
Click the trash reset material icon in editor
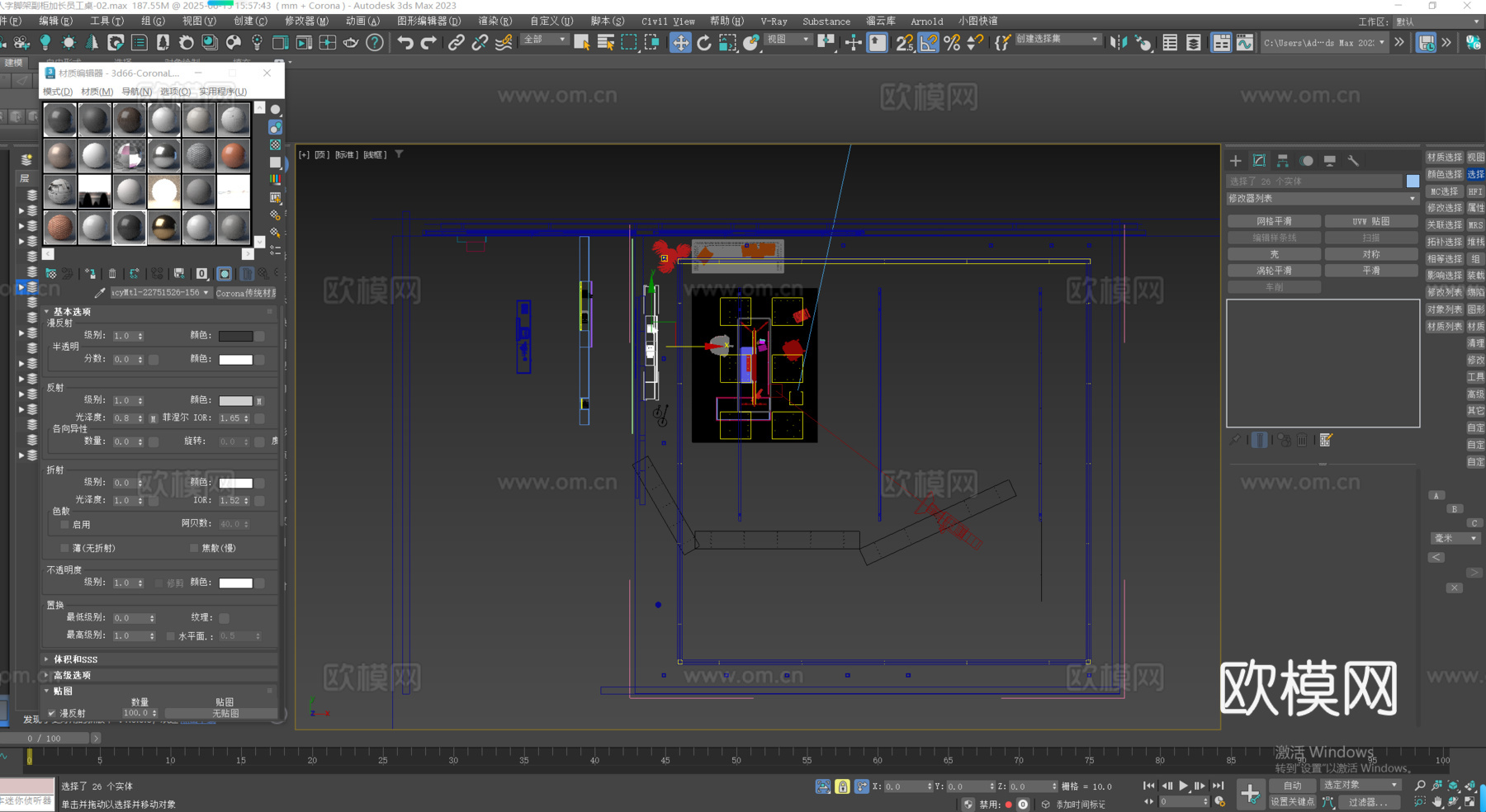click(x=112, y=273)
